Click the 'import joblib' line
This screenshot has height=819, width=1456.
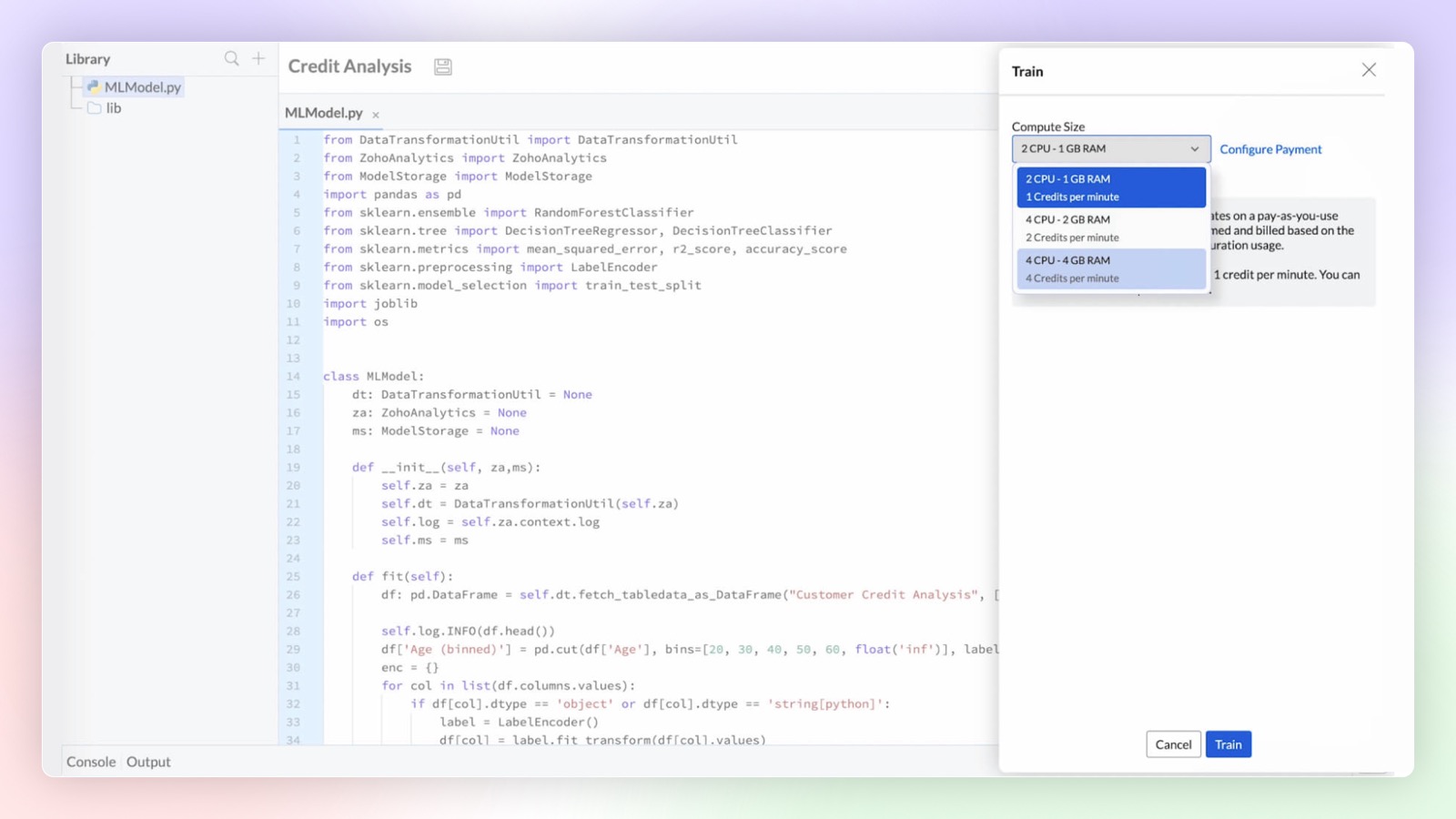(370, 303)
